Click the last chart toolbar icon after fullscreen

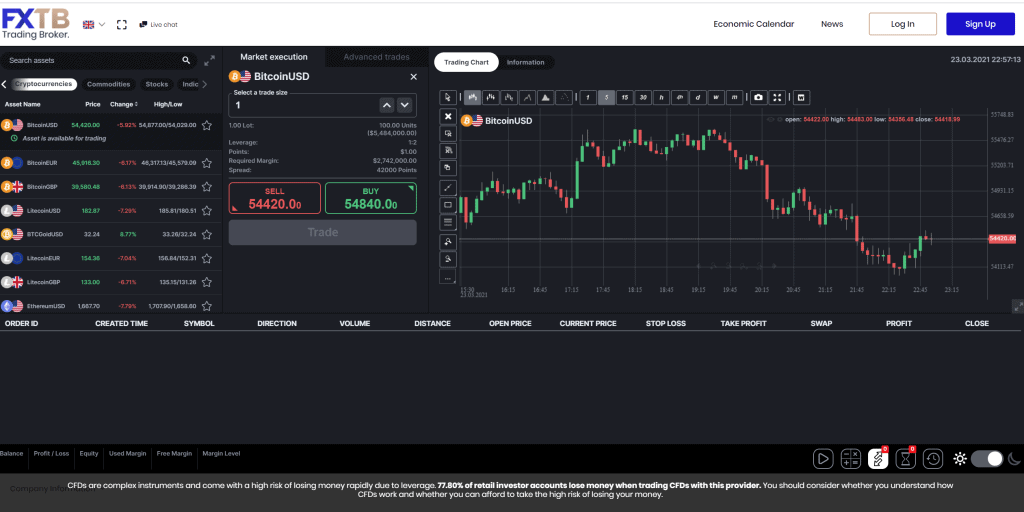801,97
